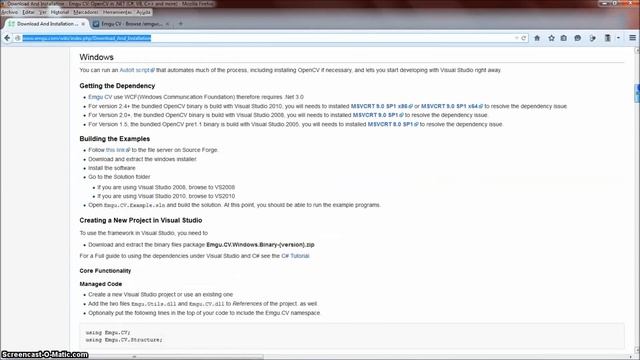This screenshot has width=640, height=360.
Task: Click the Getting the Dependency heading
Action: click(x=117, y=86)
